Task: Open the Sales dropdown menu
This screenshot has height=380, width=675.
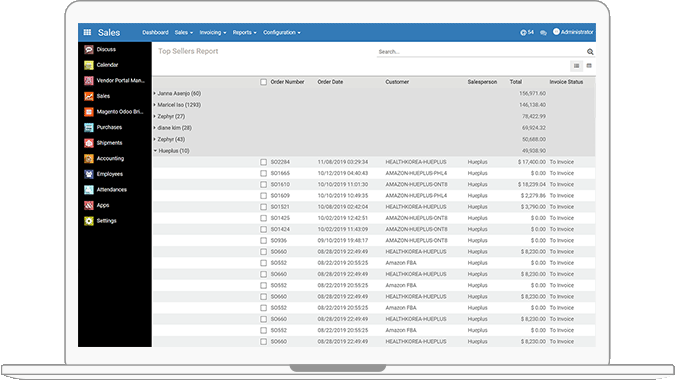Action: point(184,33)
